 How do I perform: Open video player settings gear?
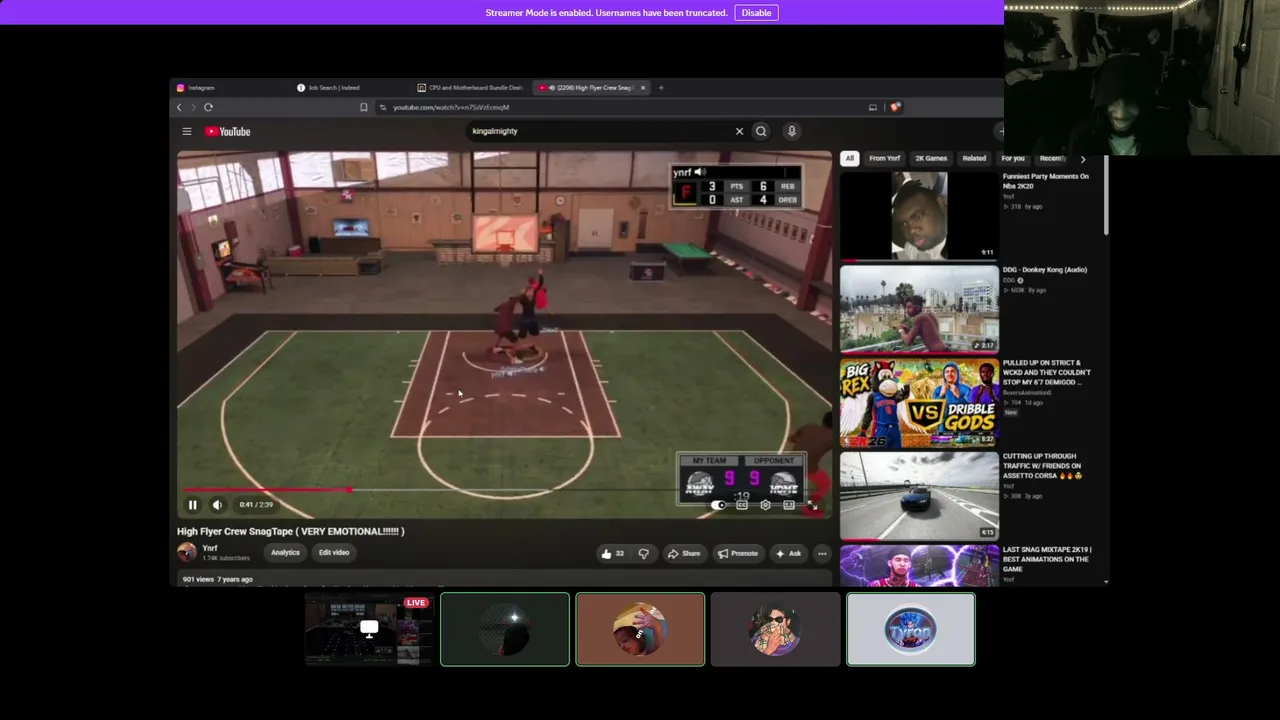pos(765,505)
